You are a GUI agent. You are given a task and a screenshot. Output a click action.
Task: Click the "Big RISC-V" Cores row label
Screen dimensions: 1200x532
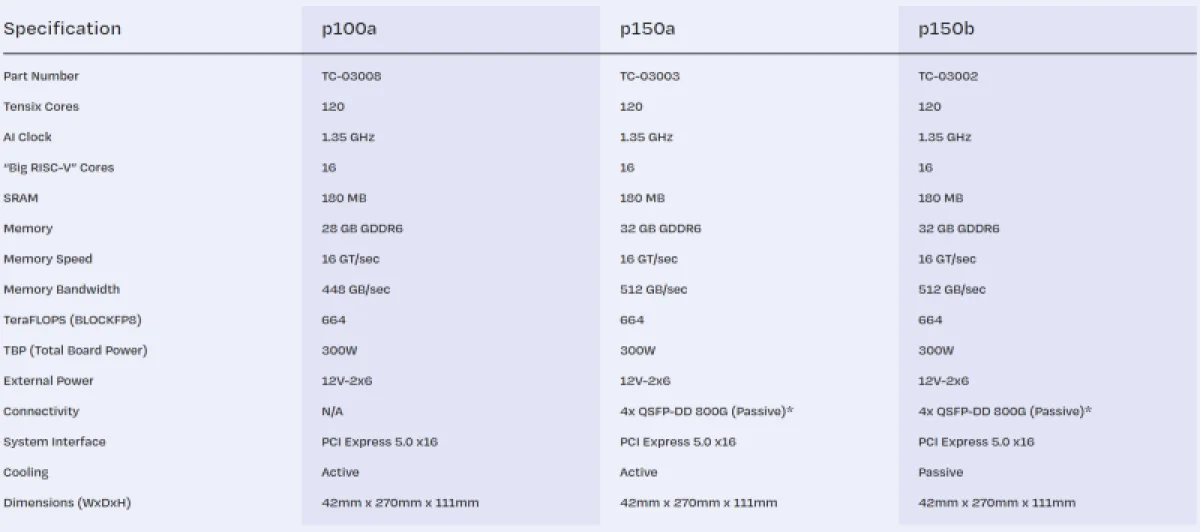pyautogui.click(x=59, y=168)
